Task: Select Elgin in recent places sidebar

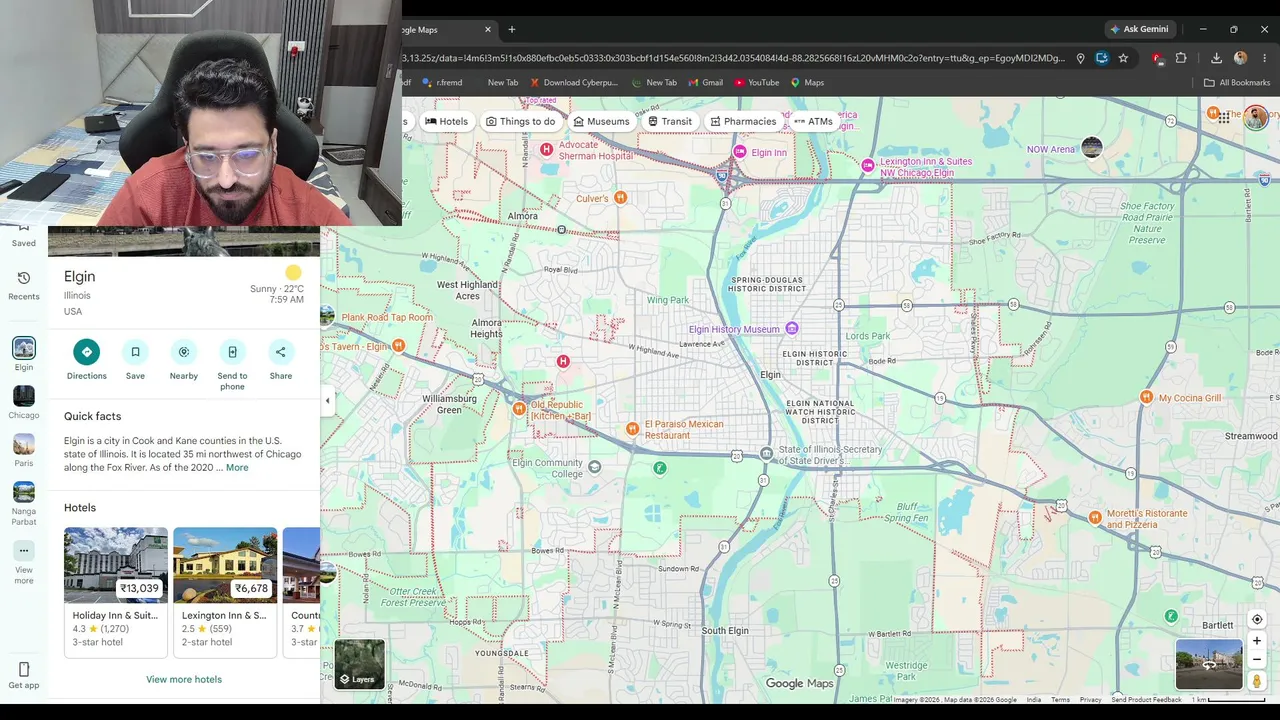Action: [24, 354]
